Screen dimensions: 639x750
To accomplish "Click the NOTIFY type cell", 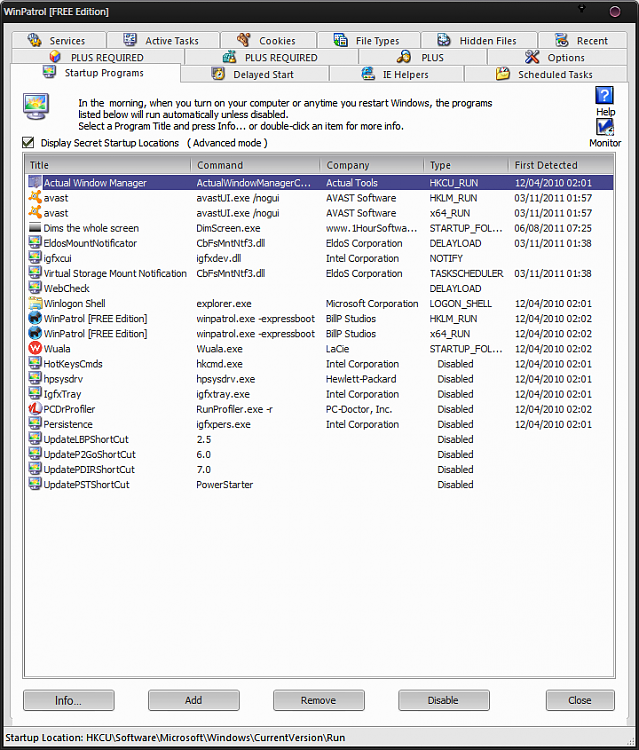I will click(x=446, y=258).
